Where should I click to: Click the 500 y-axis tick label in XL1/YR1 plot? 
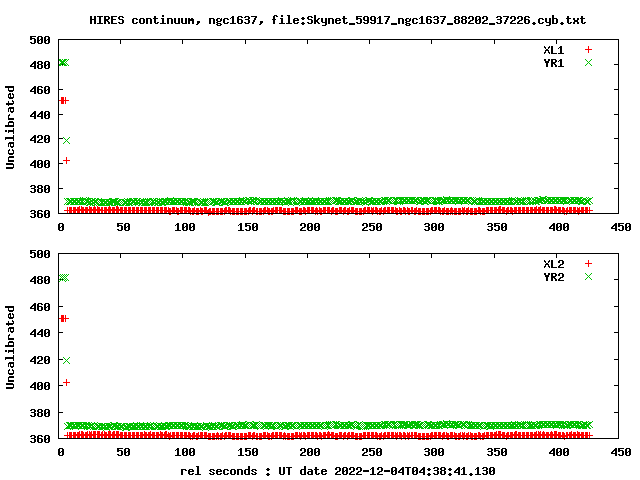(x=40, y=40)
